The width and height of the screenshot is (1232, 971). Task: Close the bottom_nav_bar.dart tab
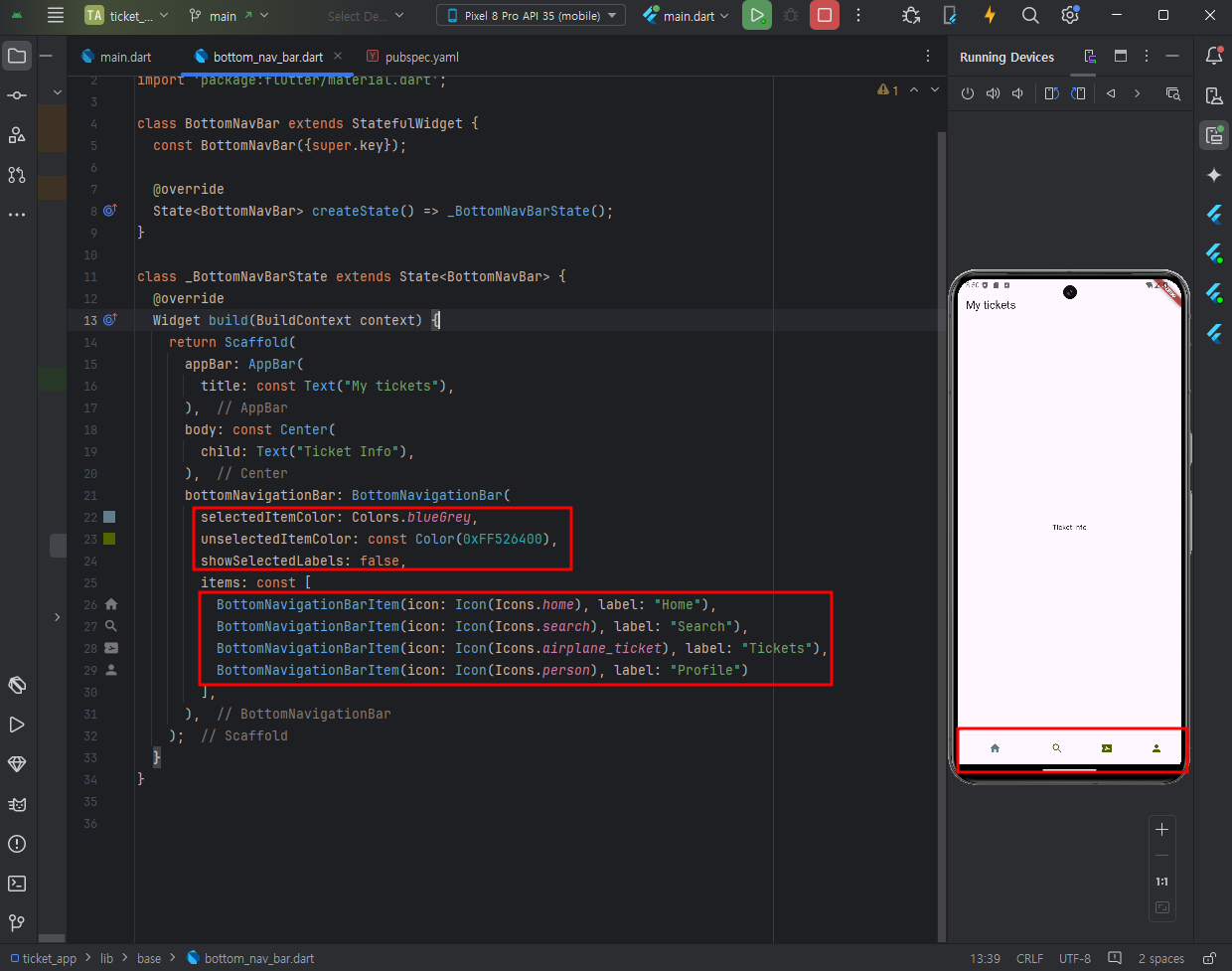coord(338,57)
